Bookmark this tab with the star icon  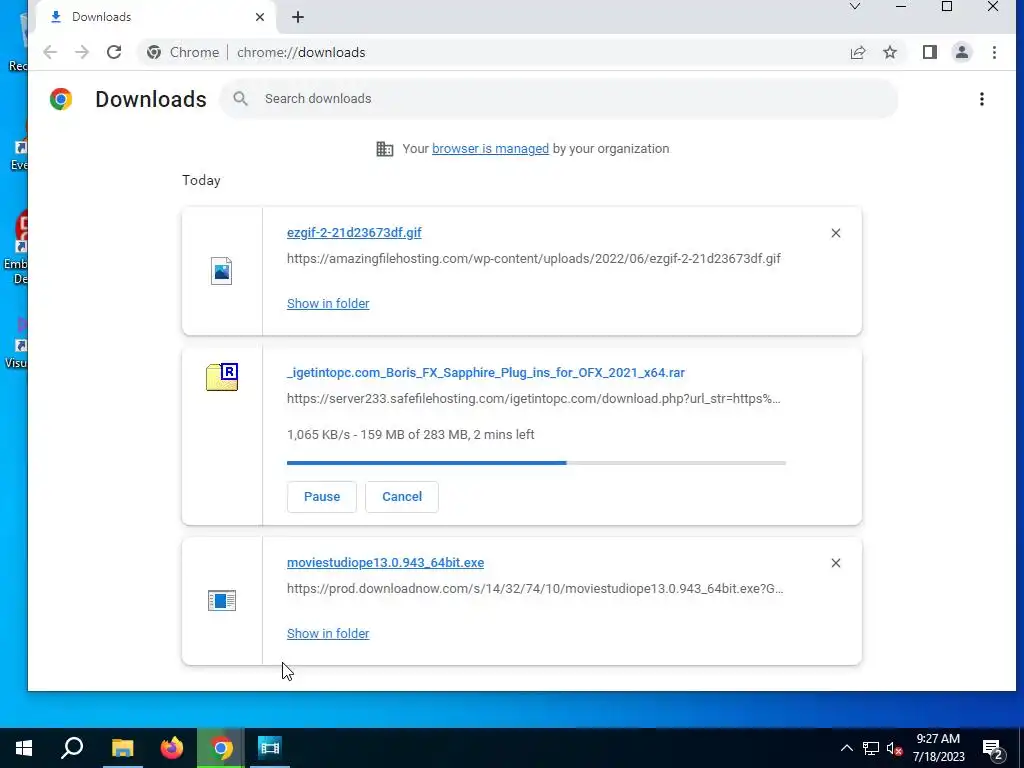[890, 52]
